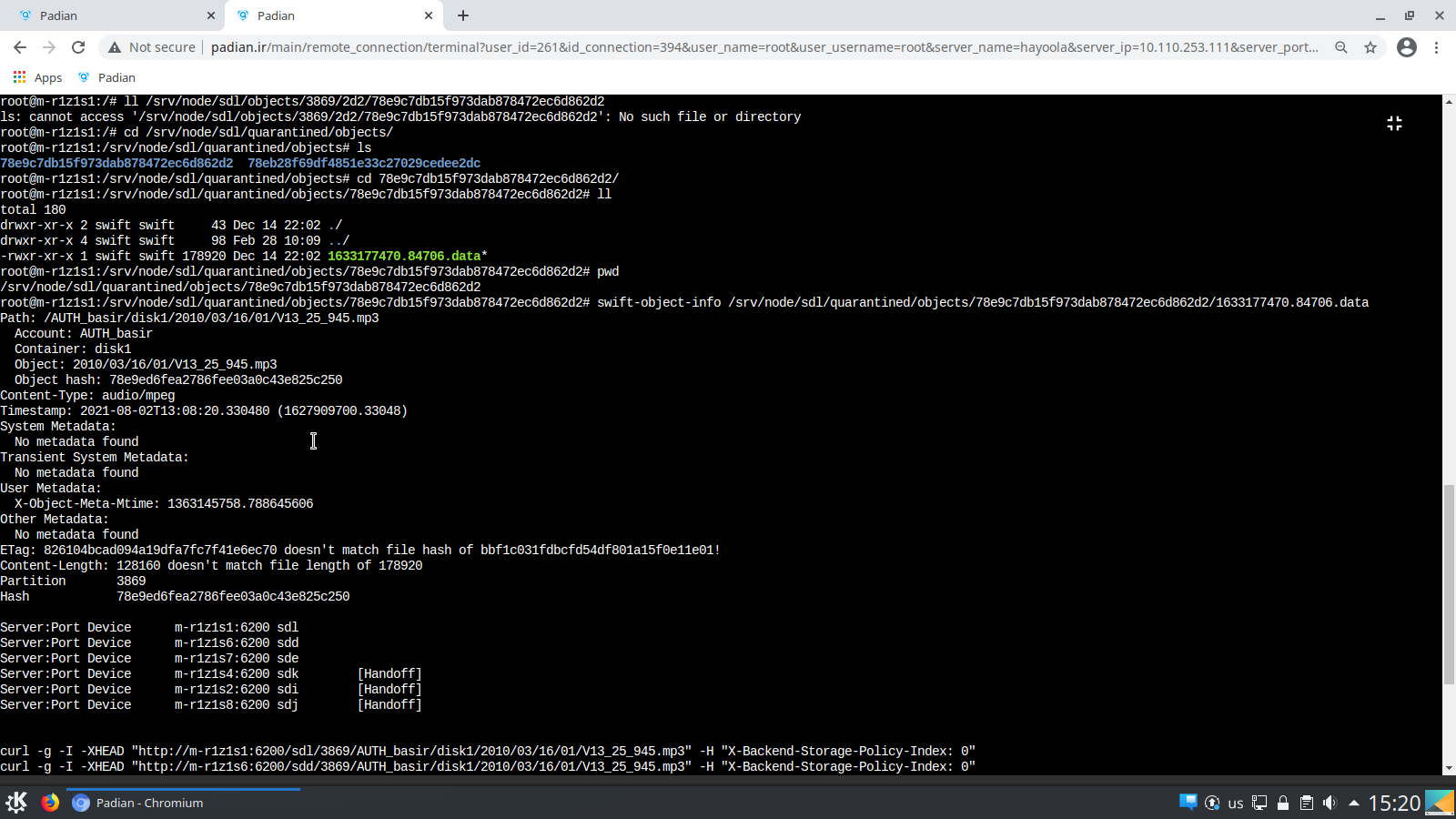
Task: Click the m-r1z1s2:6200 sdi Handoff row
Action: click(211, 689)
